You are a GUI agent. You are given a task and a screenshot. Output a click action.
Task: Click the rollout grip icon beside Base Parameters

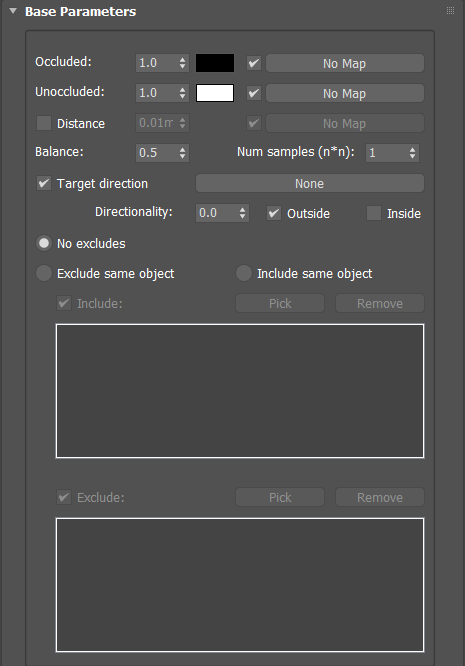click(451, 11)
